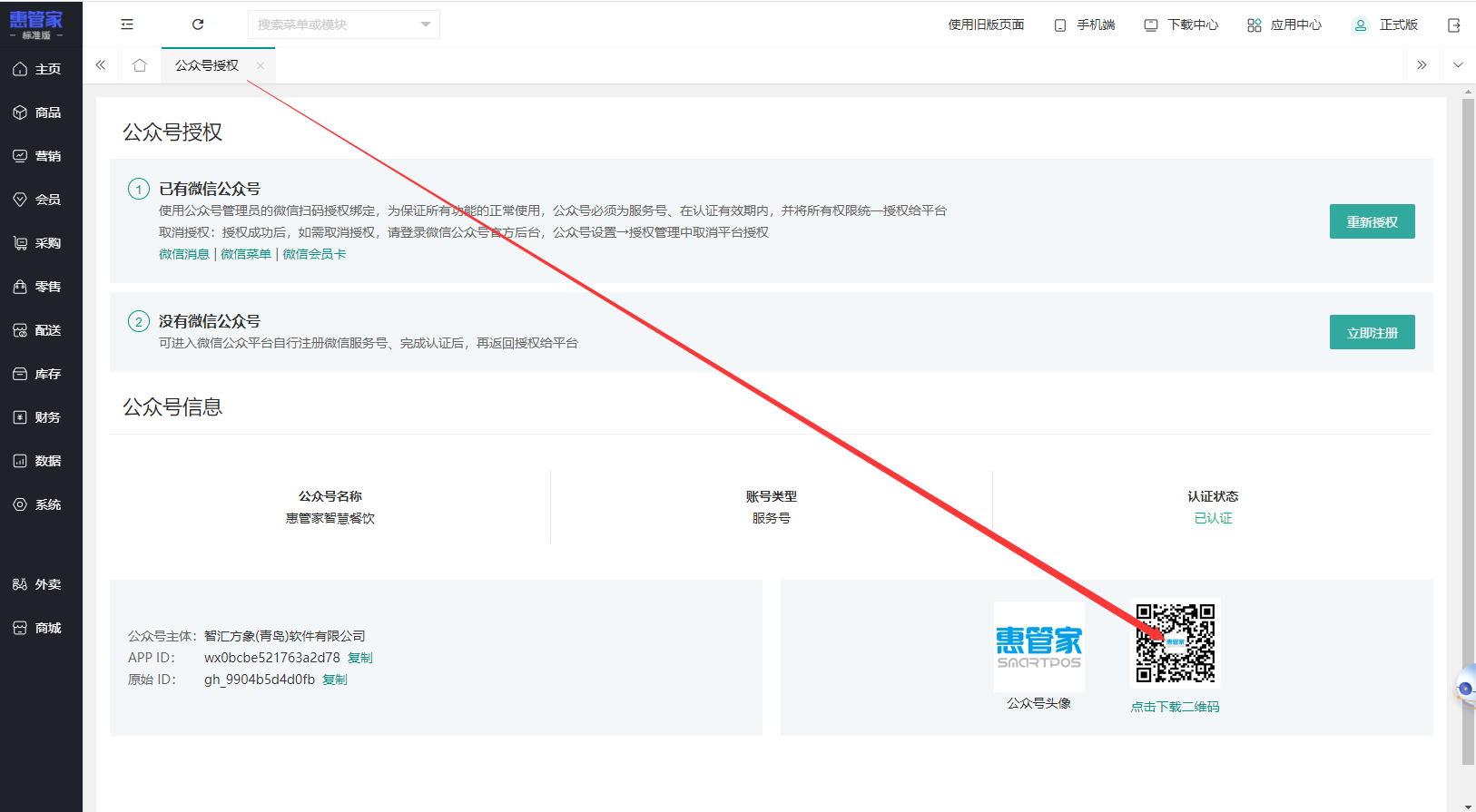
Task: Expand the tab options dropdown chevron
Action: tap(1458, 65)
